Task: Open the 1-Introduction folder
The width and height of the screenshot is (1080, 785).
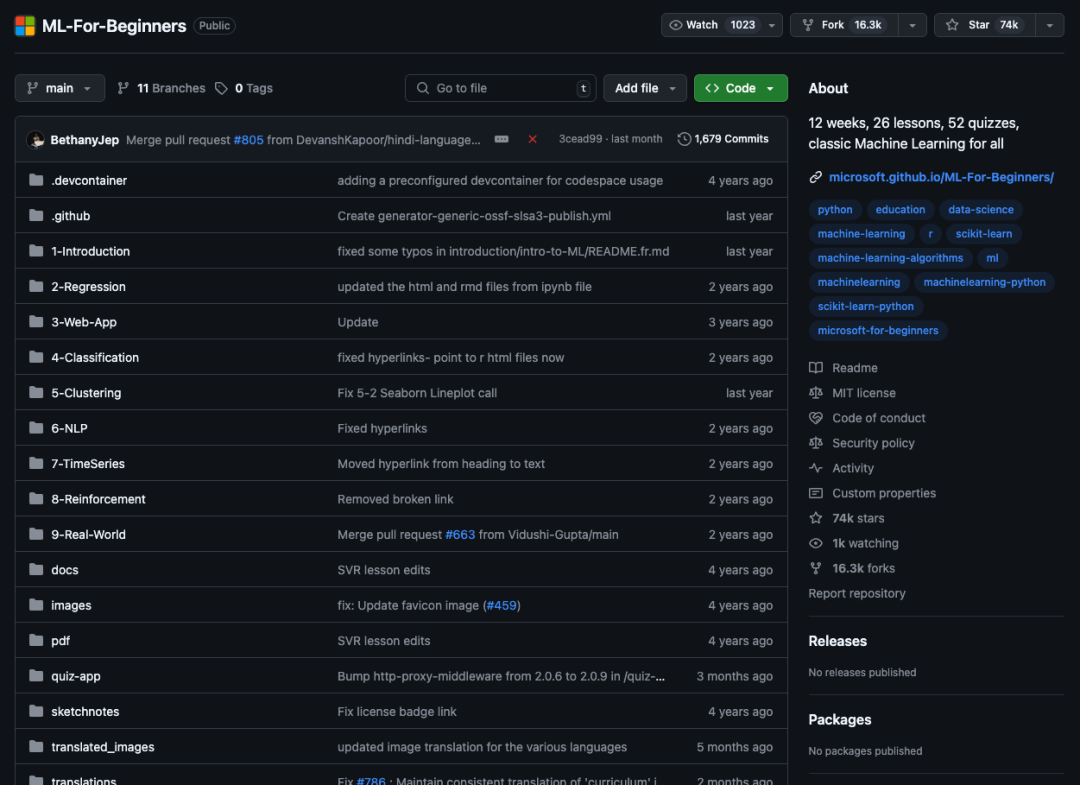Action: tap(90, 251)
